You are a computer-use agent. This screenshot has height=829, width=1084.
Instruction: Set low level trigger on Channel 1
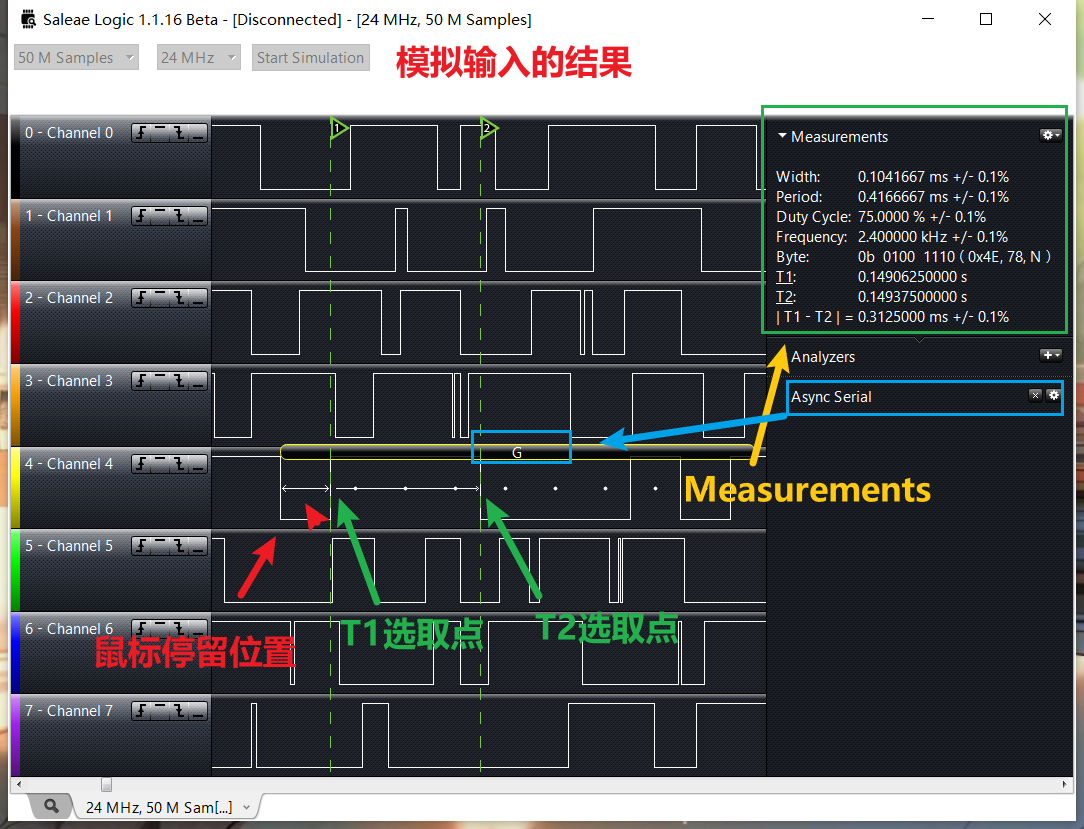[x=198, y=216]
